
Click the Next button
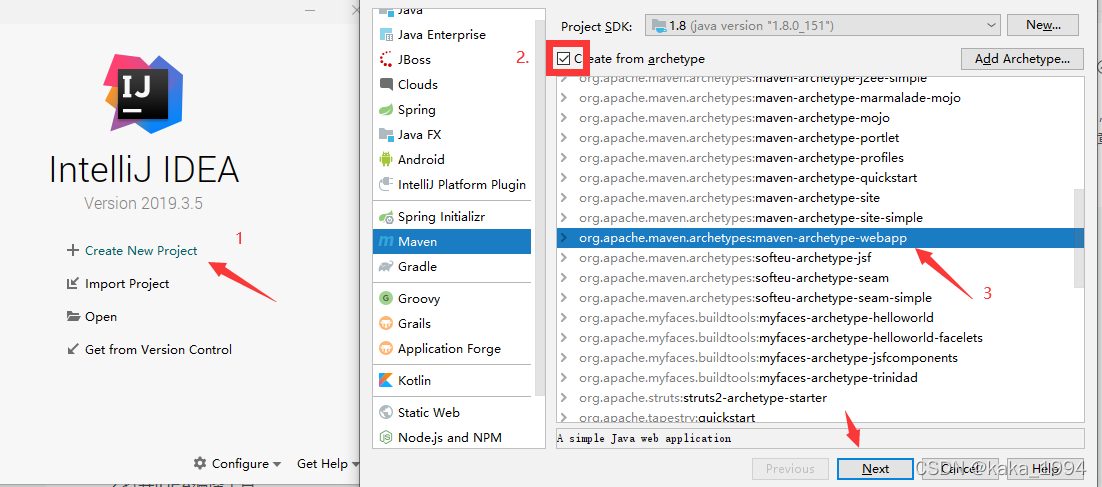coord(875,469)
